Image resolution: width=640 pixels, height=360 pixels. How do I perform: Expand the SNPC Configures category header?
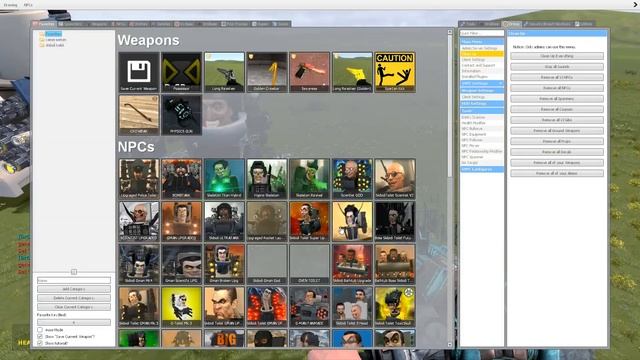tap(482, 169)
